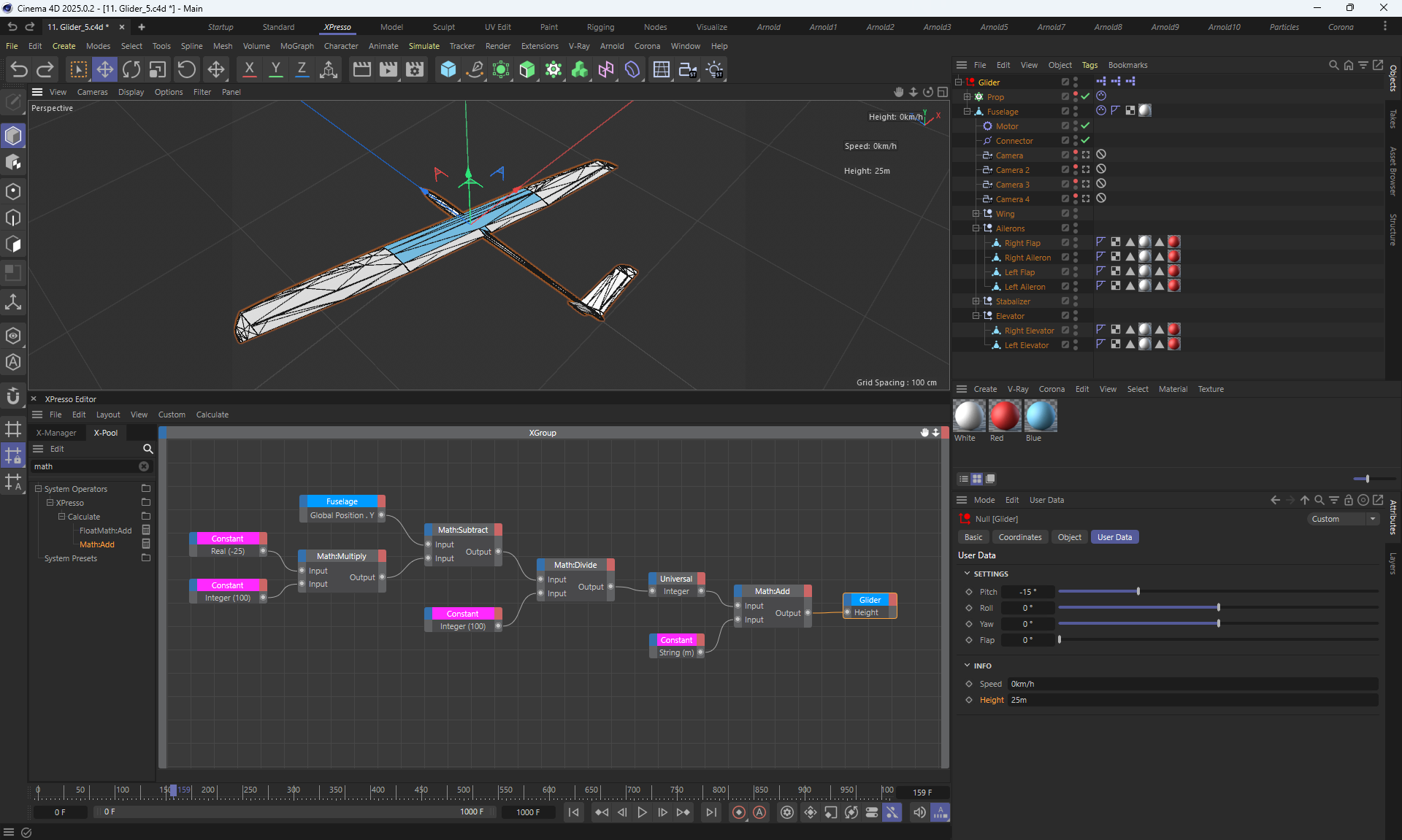1402x840 pixels.
Task: Add a Cube primitive from toolbar
Action: coord(448,69)
